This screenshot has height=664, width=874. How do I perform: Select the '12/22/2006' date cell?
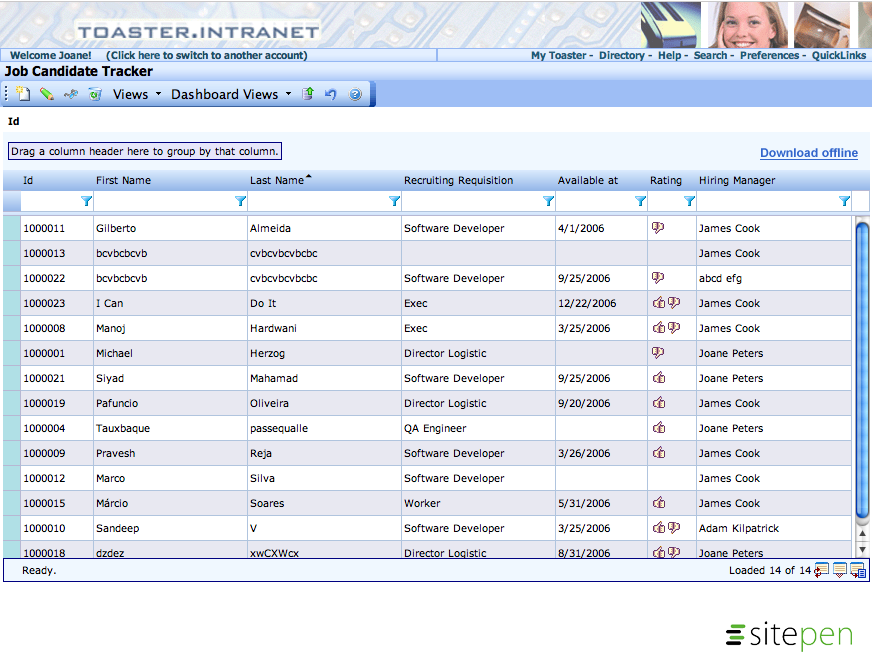601,303
